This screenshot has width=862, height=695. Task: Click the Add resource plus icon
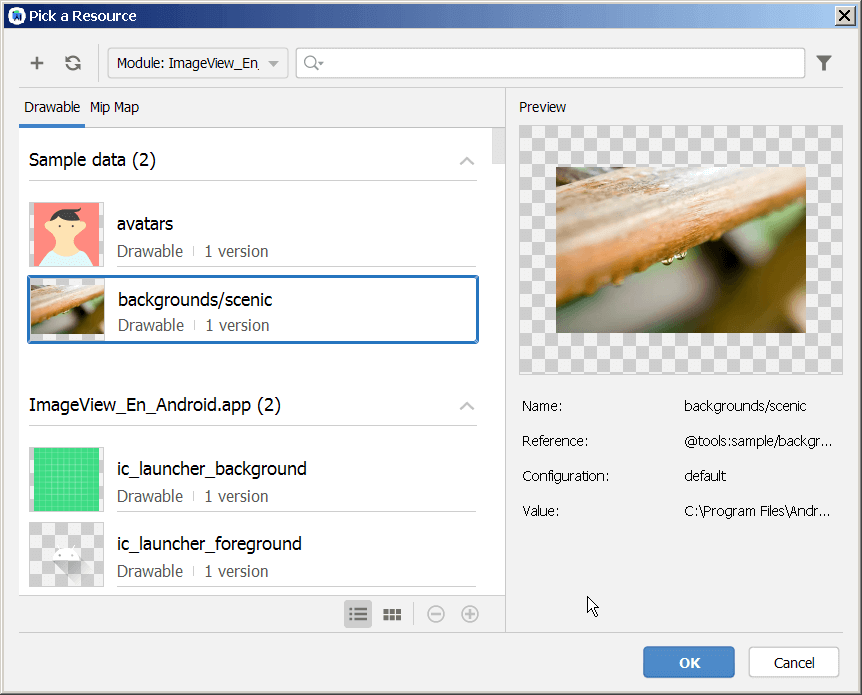click(37, 63)
